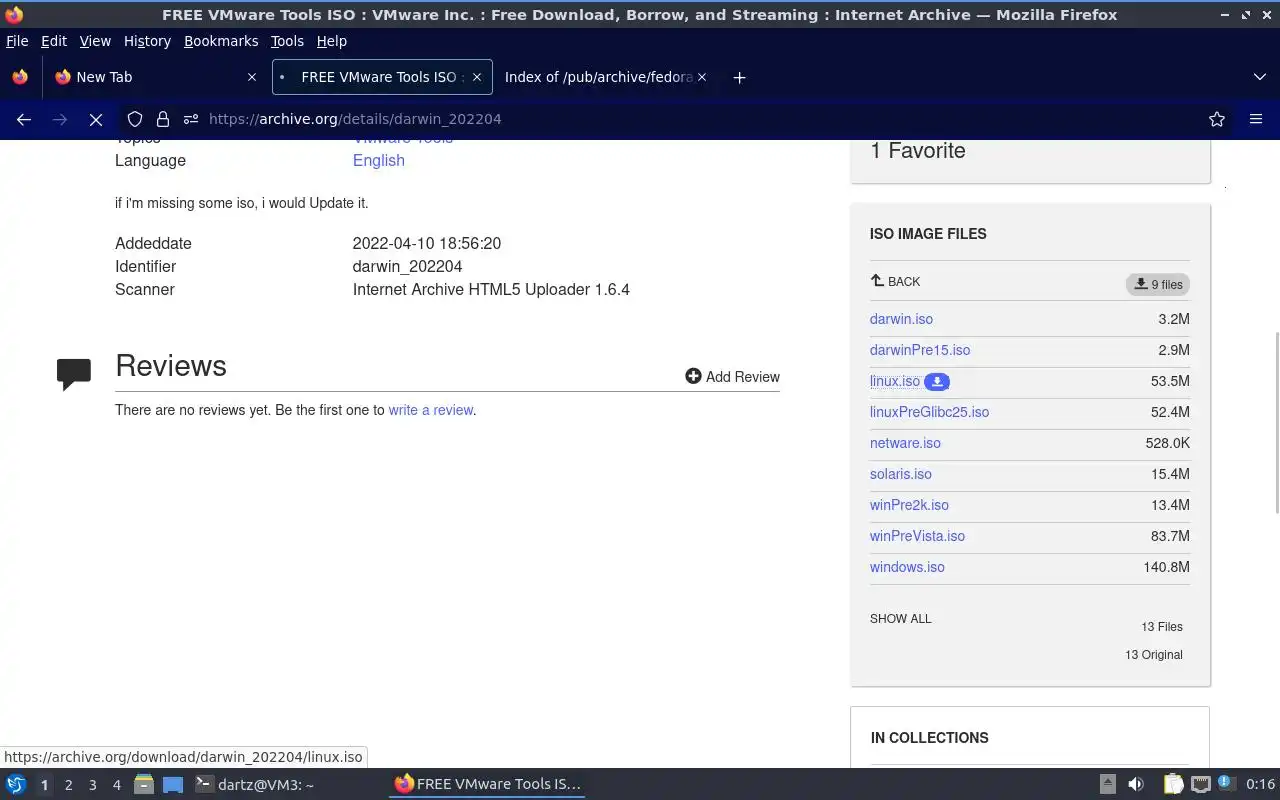Expand the list all tabs chevron
This screenshot has height=800, width=1280.
point(1259,77)
